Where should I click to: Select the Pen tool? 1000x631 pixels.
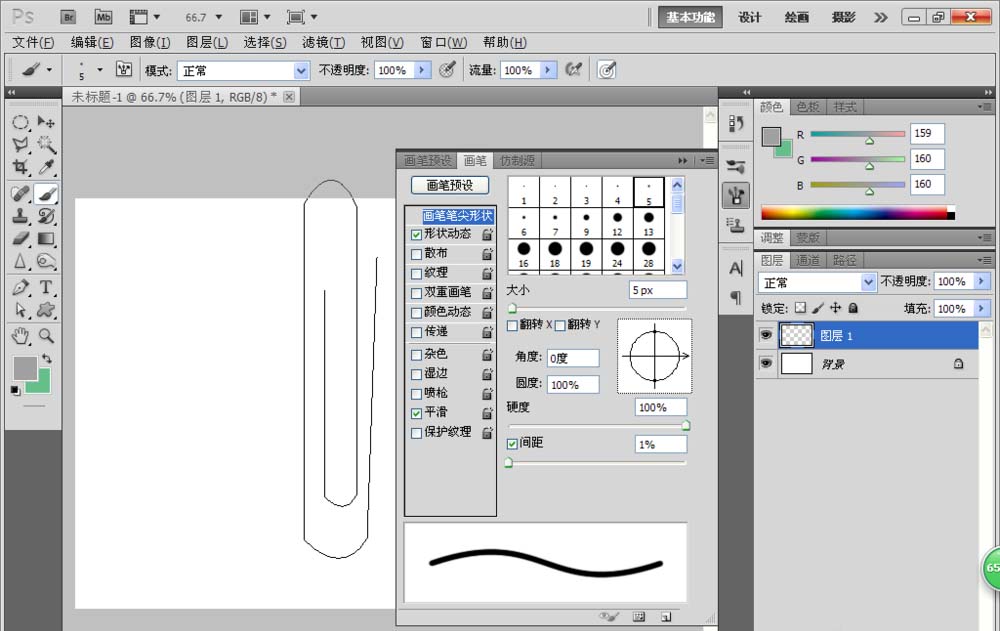pyautogui.click(x=20, y=288)
